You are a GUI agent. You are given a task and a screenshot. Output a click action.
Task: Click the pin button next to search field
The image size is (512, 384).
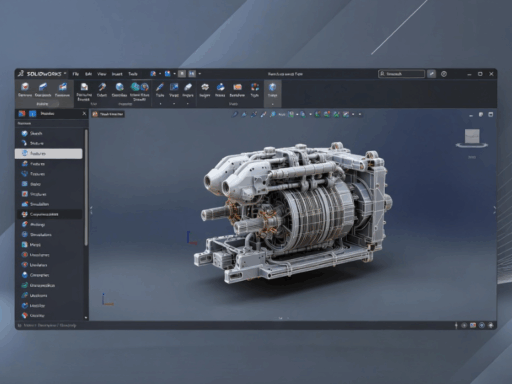pyautogui.click(x=431, y=74)
